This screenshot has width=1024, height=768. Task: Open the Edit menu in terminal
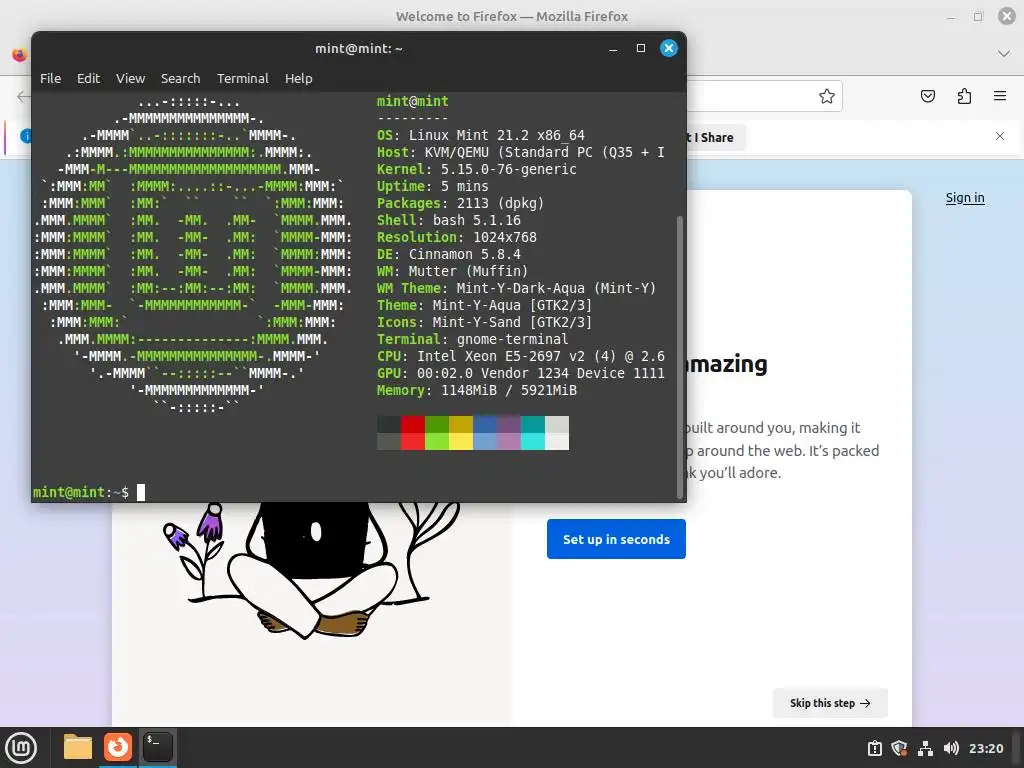coord(88,78)
